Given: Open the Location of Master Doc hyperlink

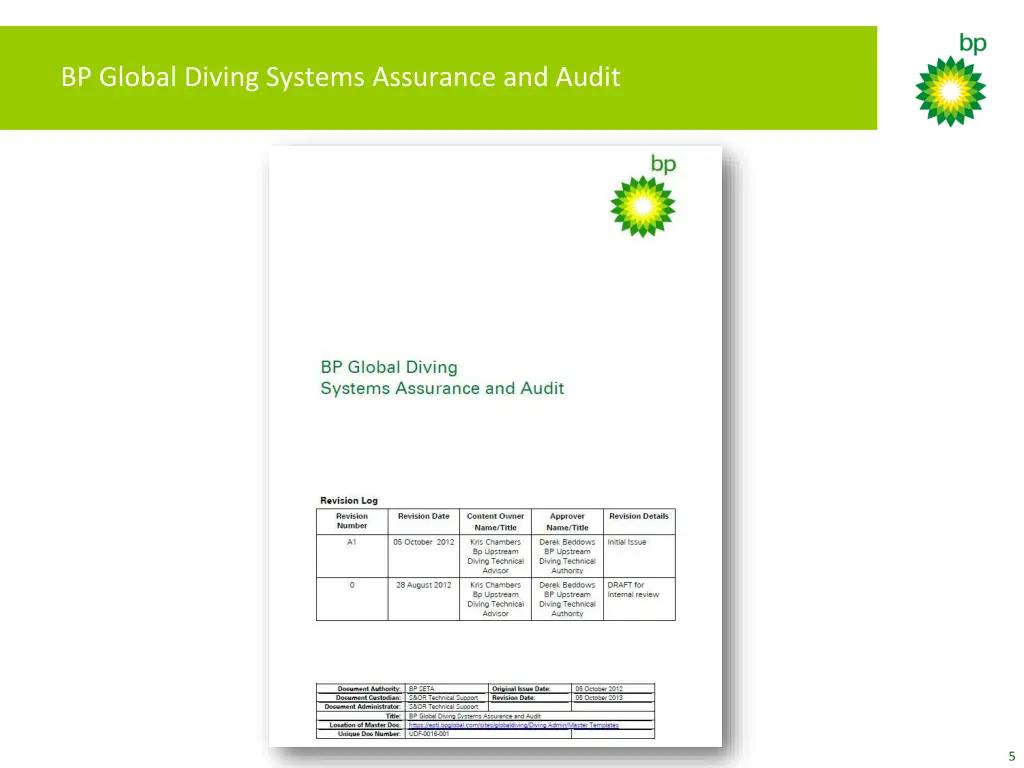Looking at the screenshot, I should coord(513,725).
